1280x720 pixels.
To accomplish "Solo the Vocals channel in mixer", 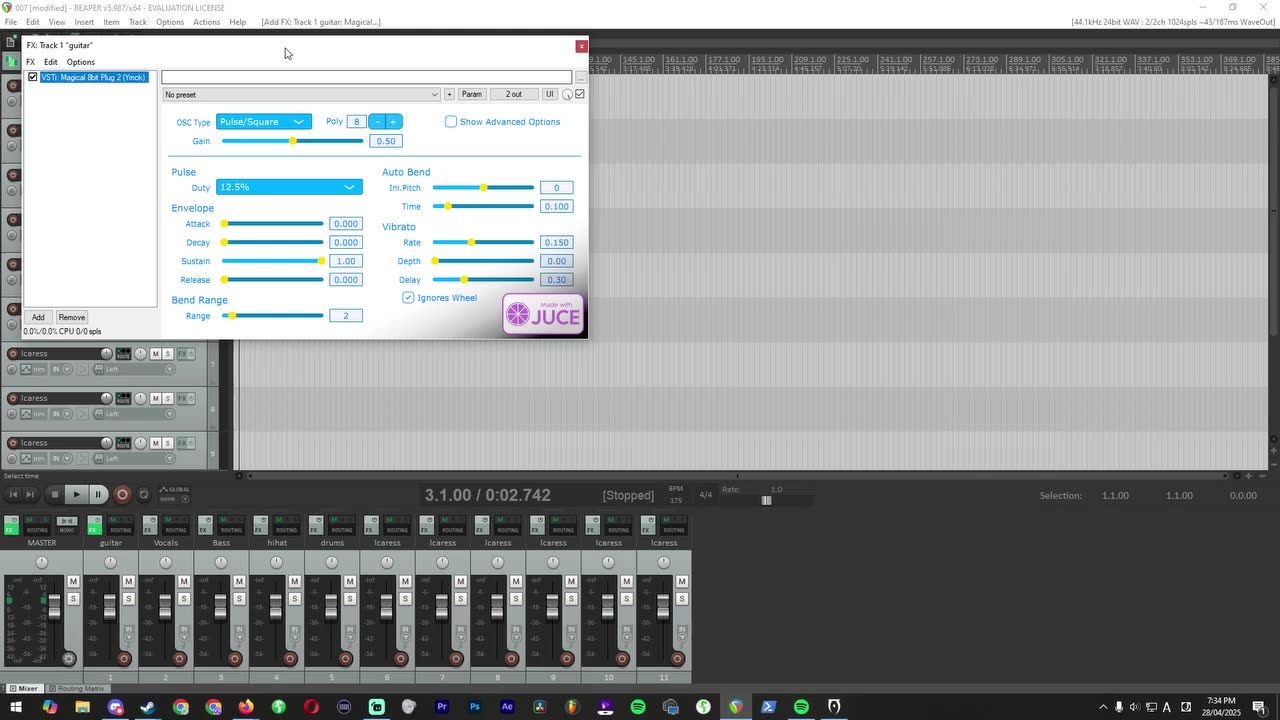I will (x=184, y=598).
